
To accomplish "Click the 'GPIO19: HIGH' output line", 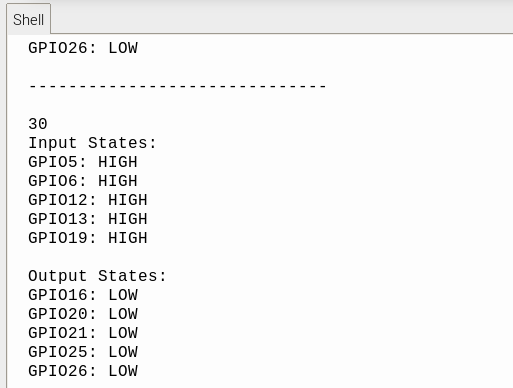I will 88,238.
